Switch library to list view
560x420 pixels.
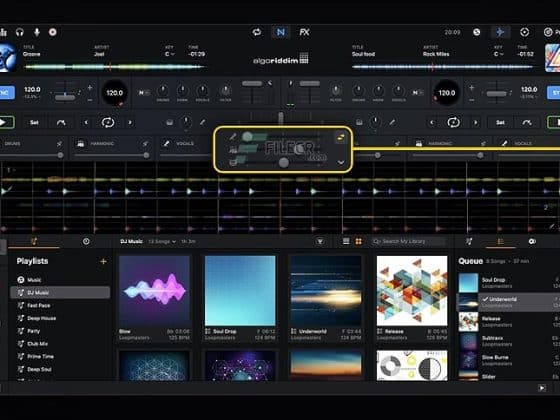346,242
